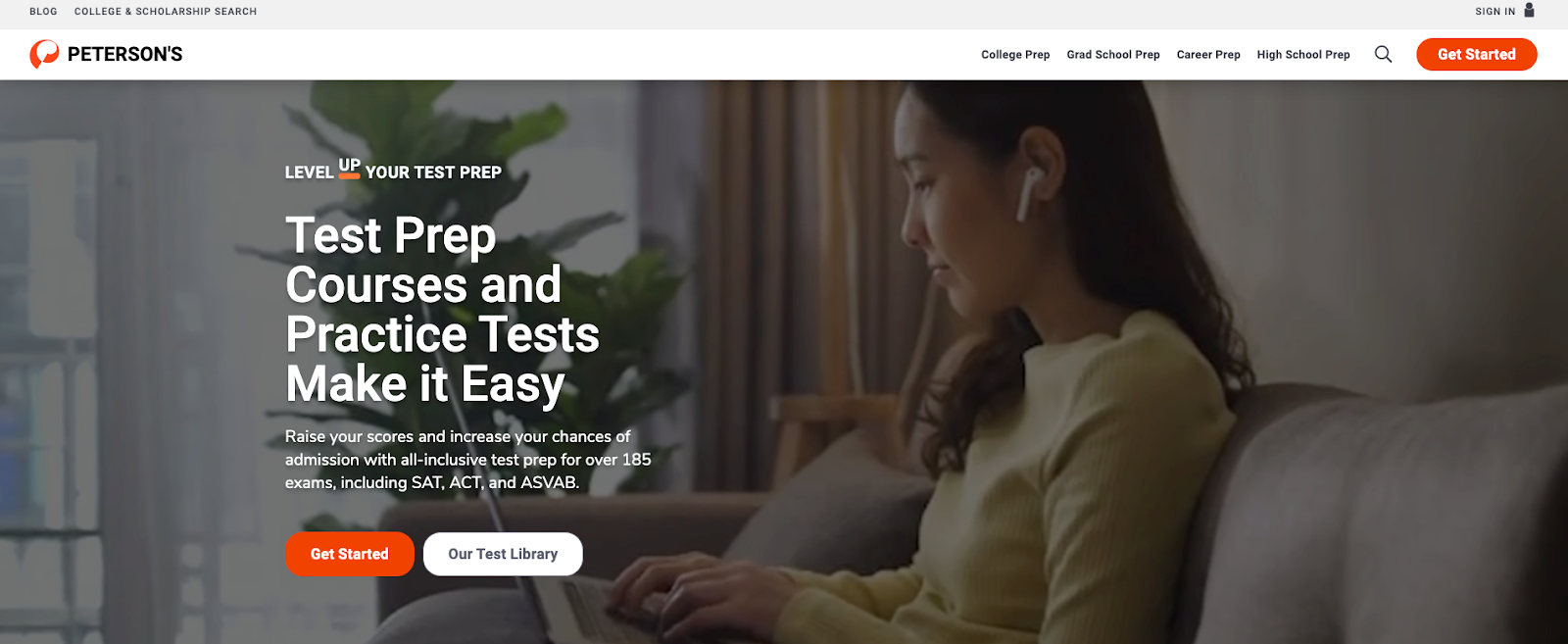Click the orange UP badge in tagline
Screen dimensions: 1568x644
[350, 168]
